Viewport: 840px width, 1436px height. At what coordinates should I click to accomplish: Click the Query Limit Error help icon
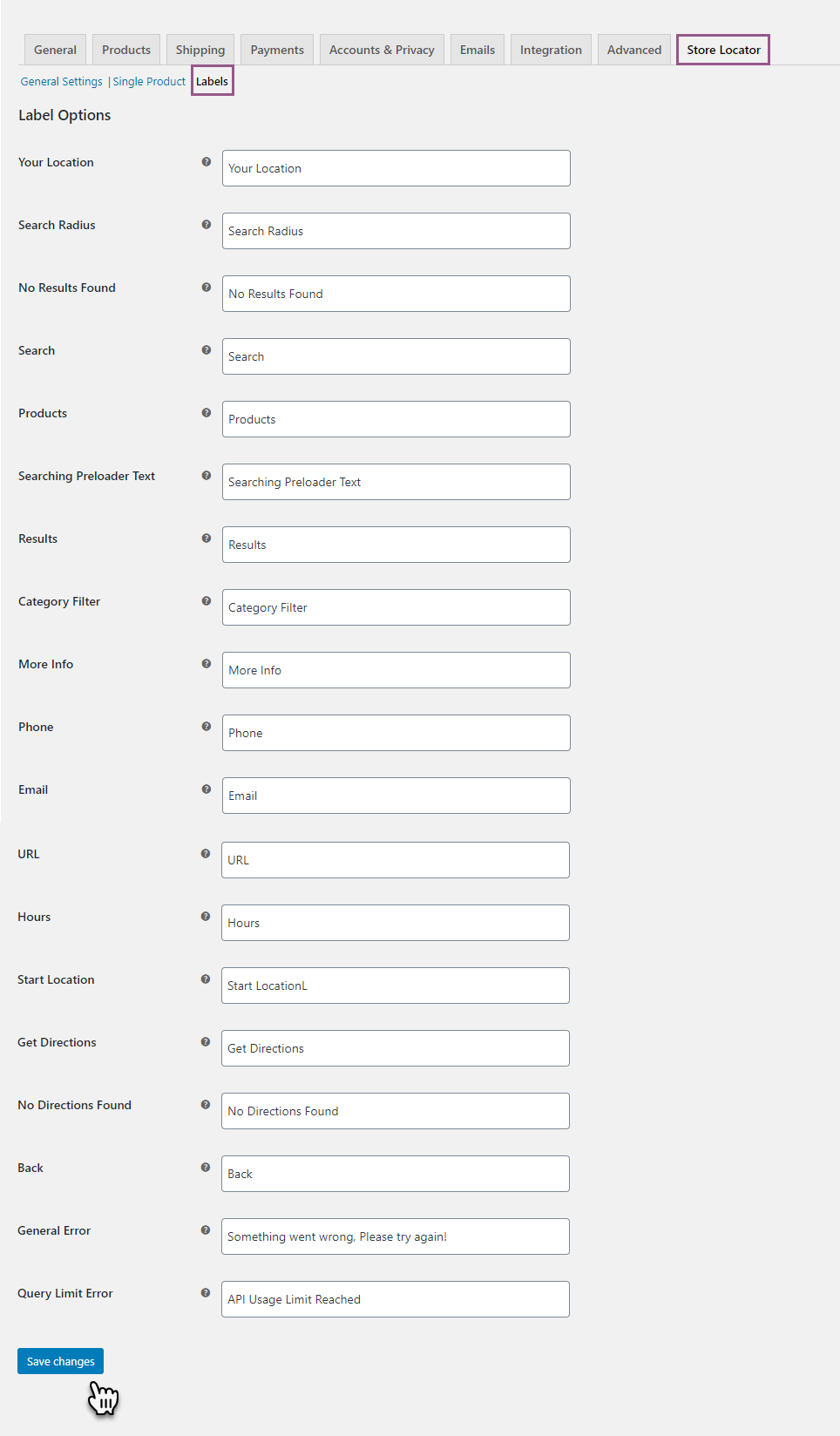pos(206,1291)
